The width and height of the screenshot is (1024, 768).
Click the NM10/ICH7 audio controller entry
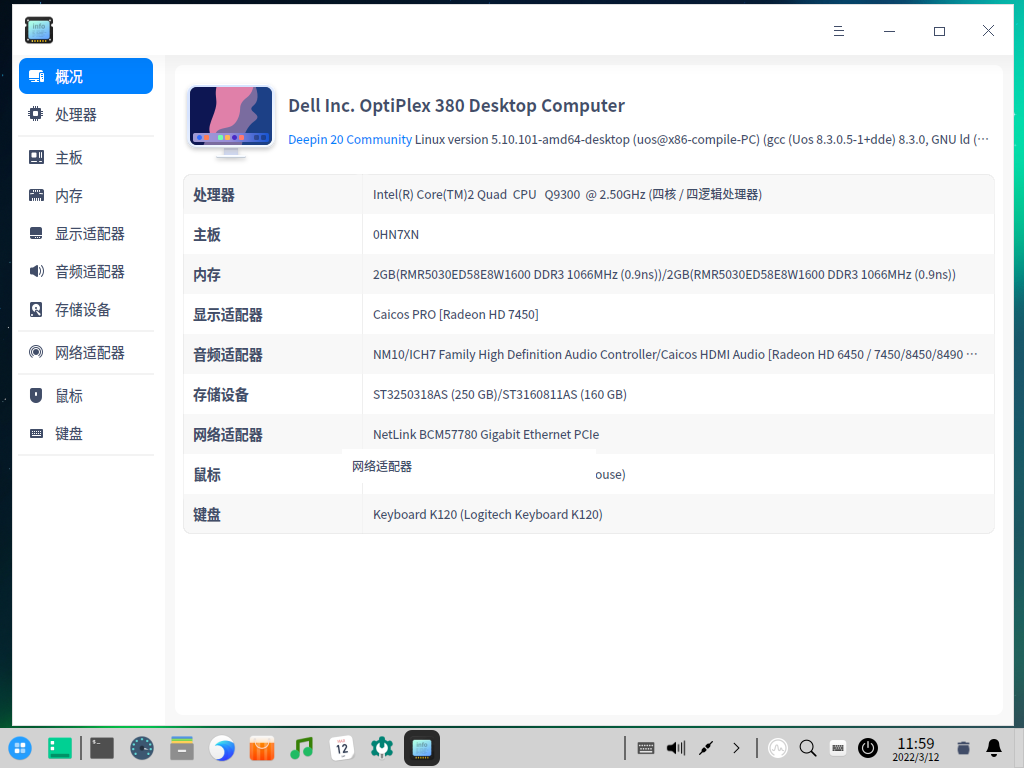[x=675, y=354]
